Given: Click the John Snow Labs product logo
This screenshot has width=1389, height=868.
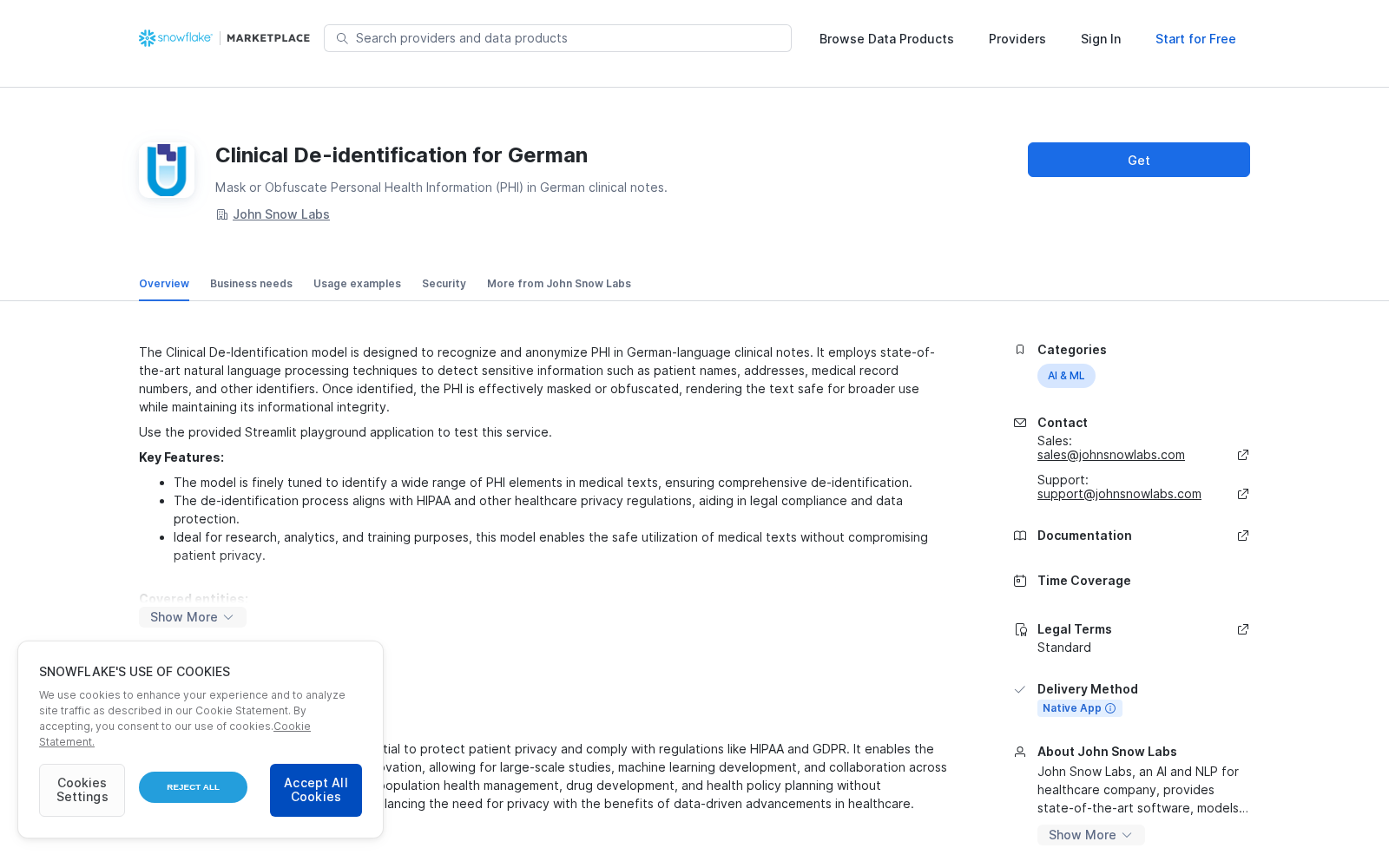Looking at the screenshot, I should [167, 170].
